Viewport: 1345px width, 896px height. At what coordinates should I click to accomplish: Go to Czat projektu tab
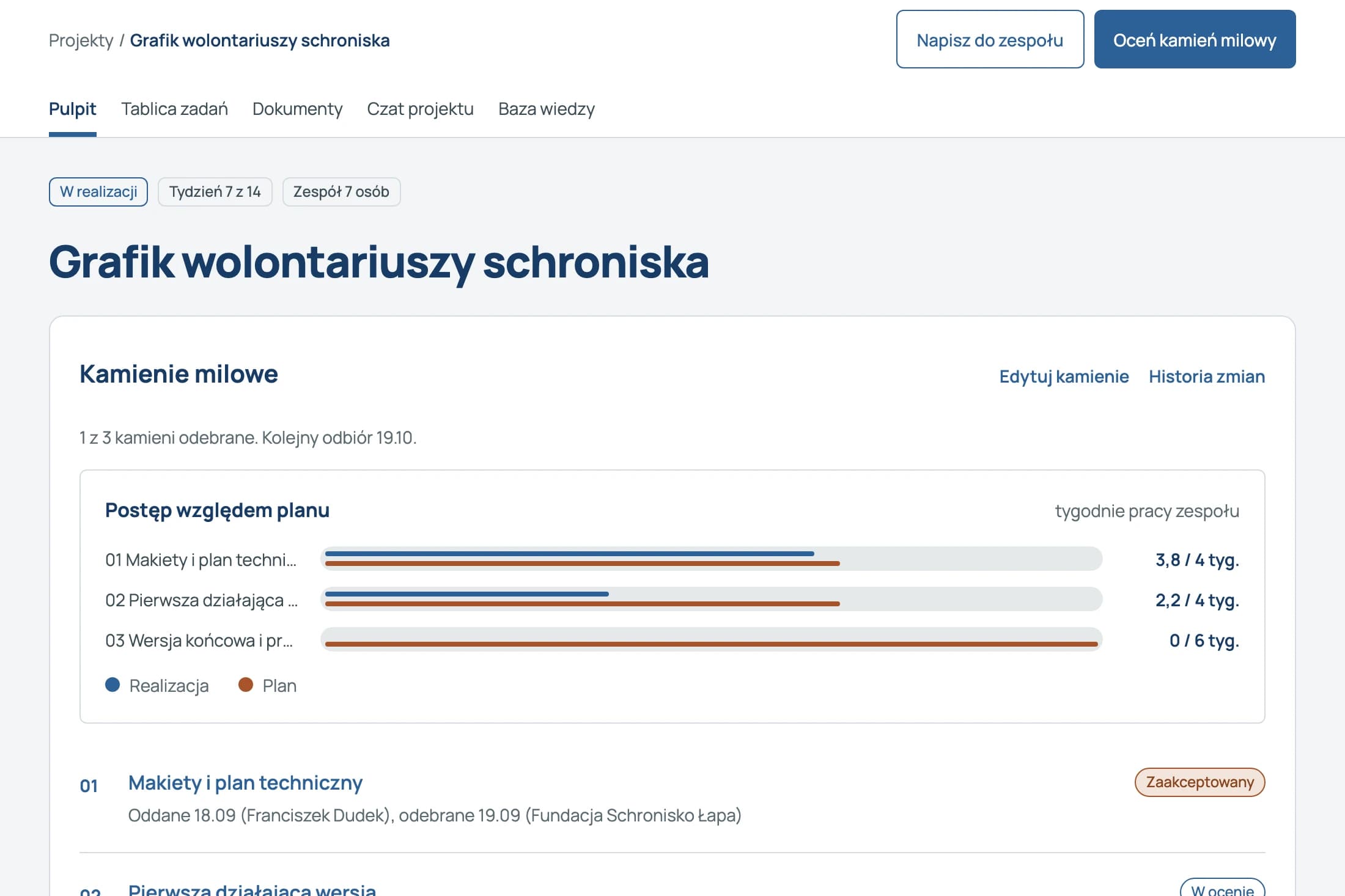click(420, 109)
